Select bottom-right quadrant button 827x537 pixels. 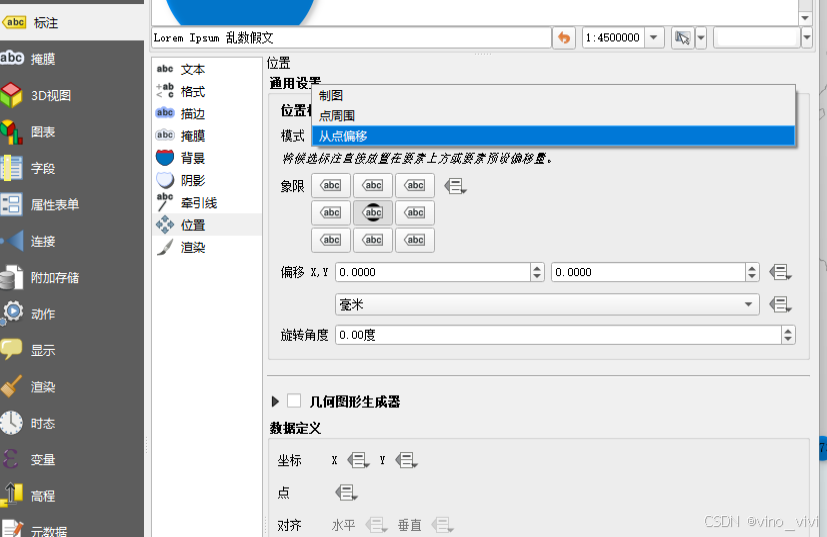[415, 240]
